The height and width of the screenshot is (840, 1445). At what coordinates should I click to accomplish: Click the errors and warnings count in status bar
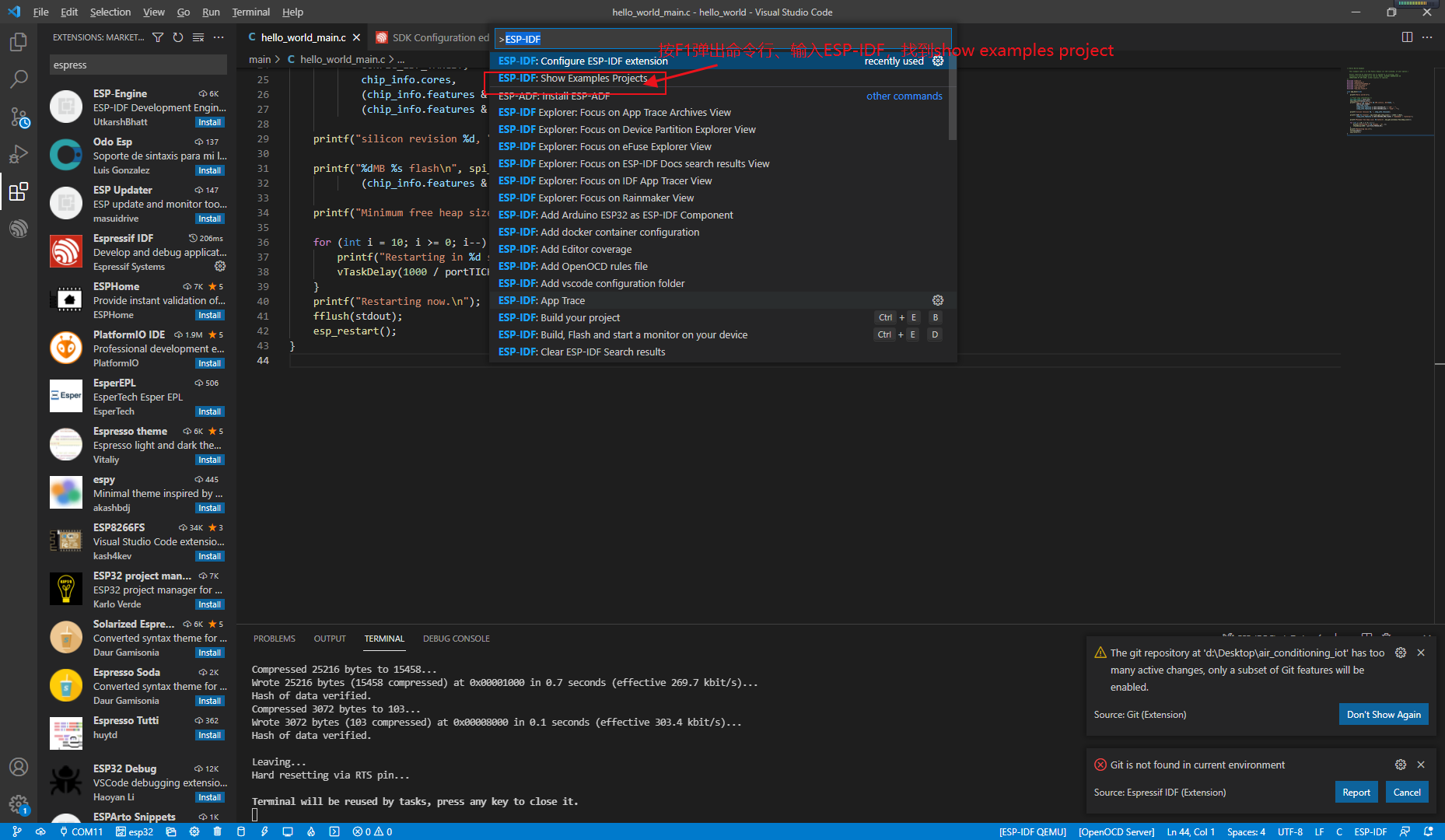pyautogui.click(x=373, y=831)
